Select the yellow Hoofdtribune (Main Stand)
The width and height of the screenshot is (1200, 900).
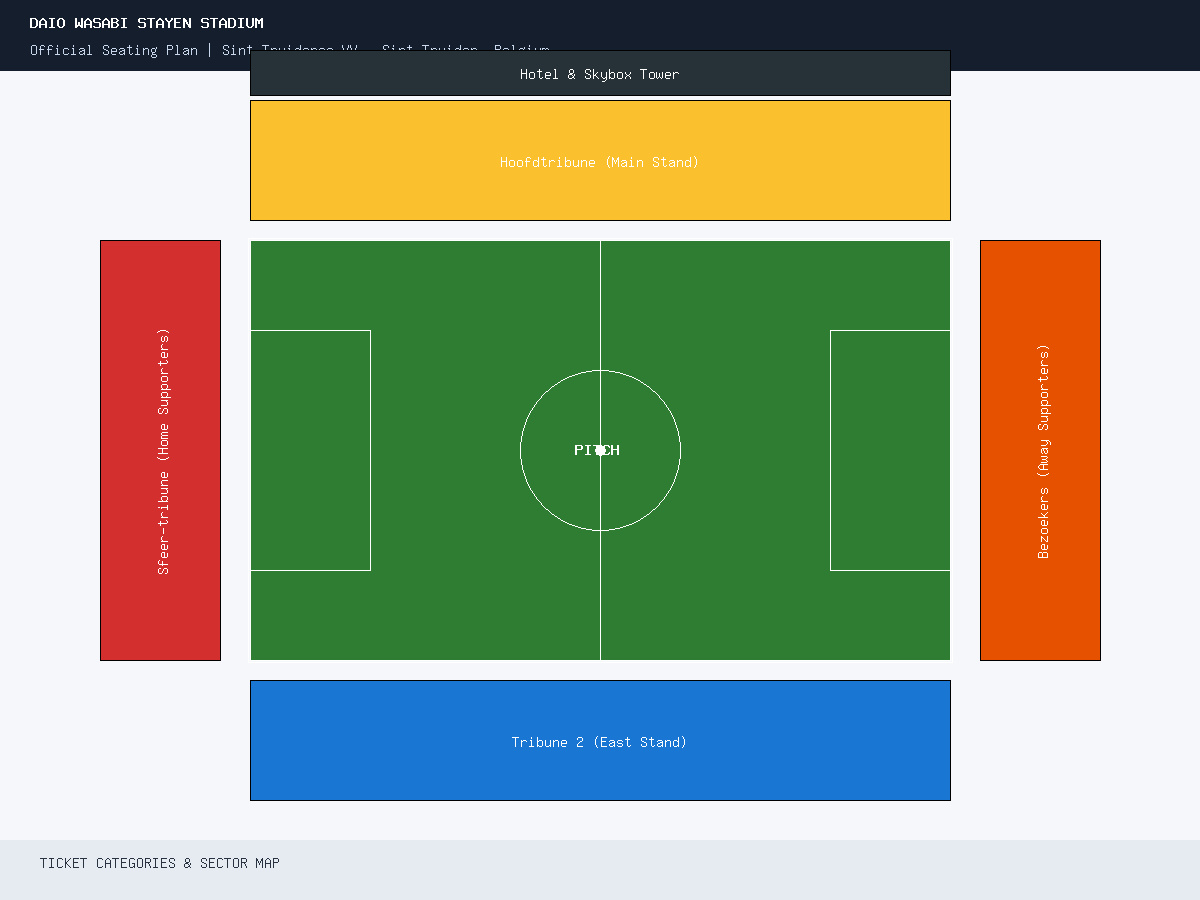coord(600,160)
